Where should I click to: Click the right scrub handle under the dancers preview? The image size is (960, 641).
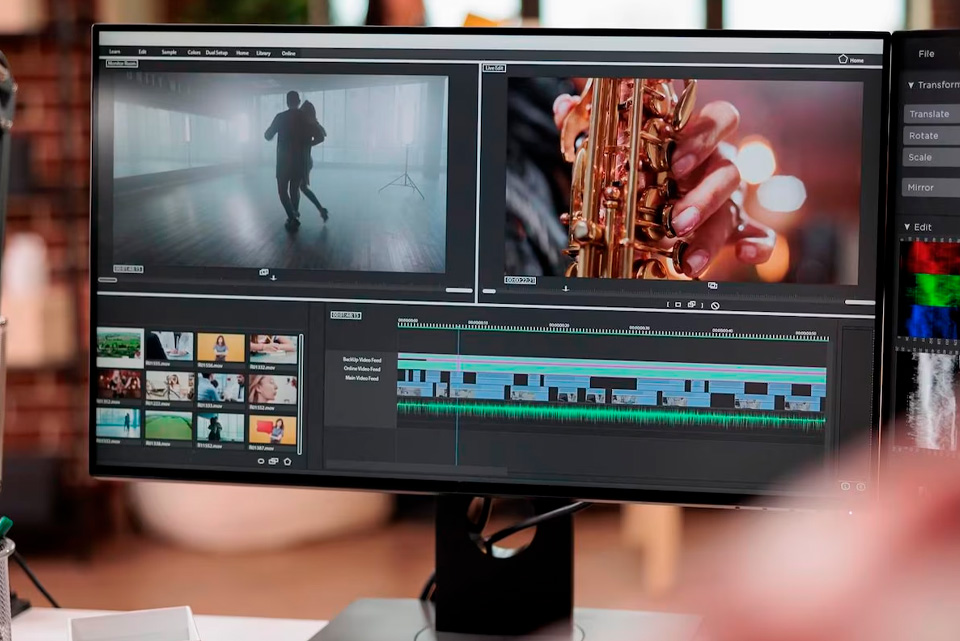459,290
